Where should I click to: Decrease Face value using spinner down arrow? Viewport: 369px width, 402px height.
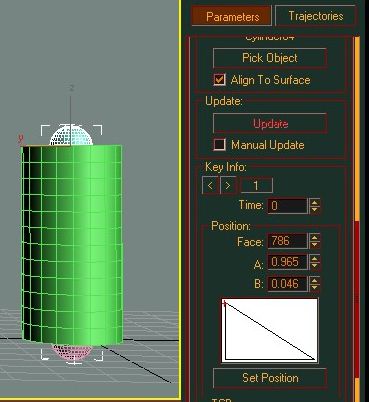point(314,245)
